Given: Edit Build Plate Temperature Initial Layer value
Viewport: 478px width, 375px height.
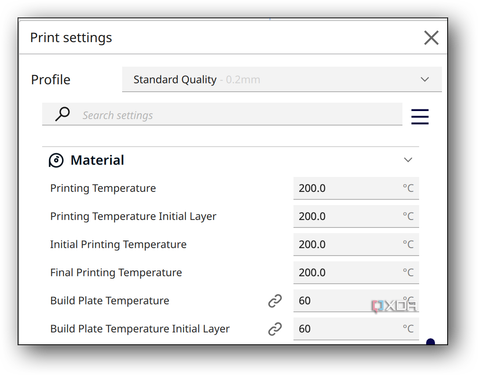Looking at the screenshot, I should [356, 329].
